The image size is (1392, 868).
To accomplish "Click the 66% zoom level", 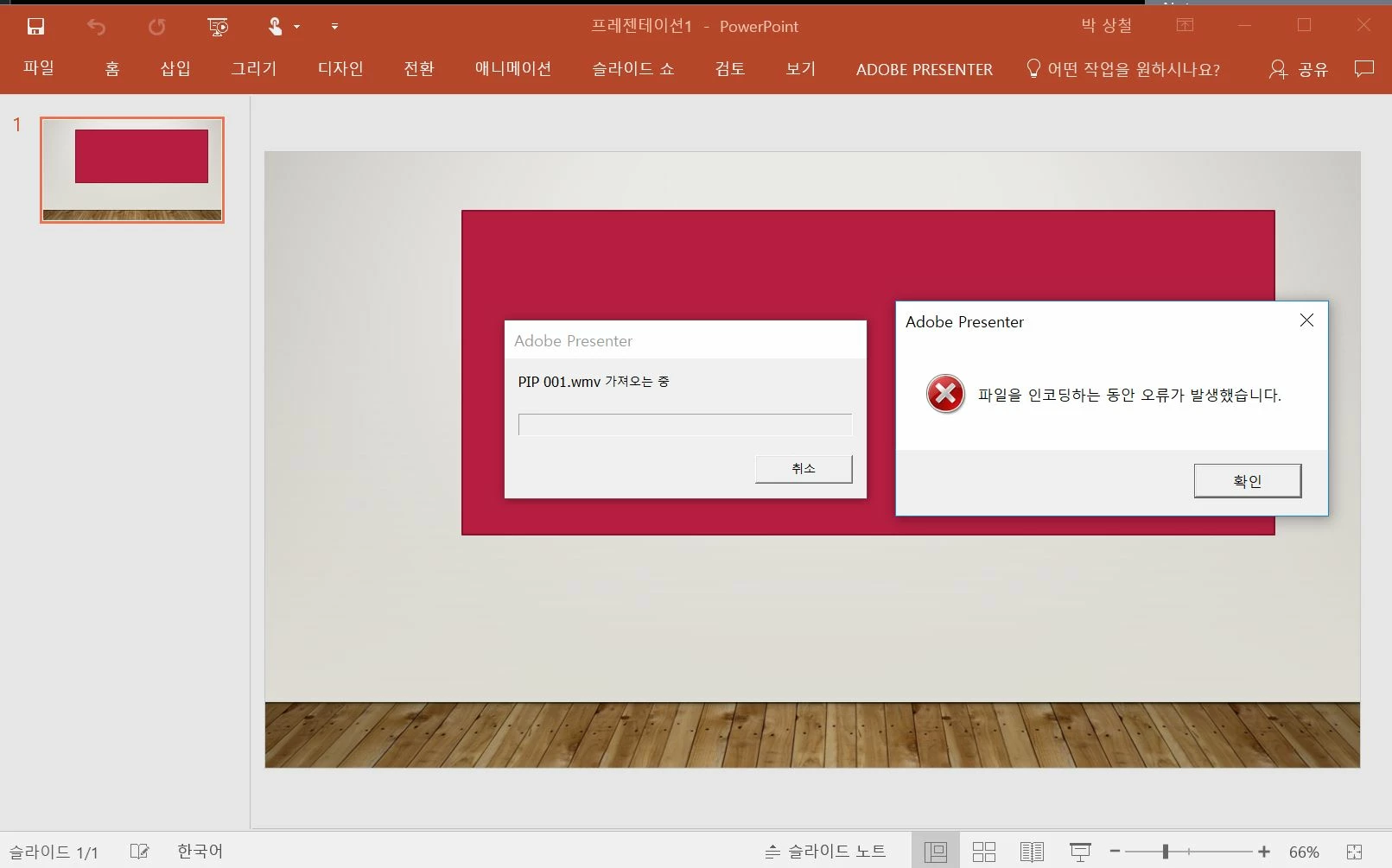I will tap(1304, 852).
